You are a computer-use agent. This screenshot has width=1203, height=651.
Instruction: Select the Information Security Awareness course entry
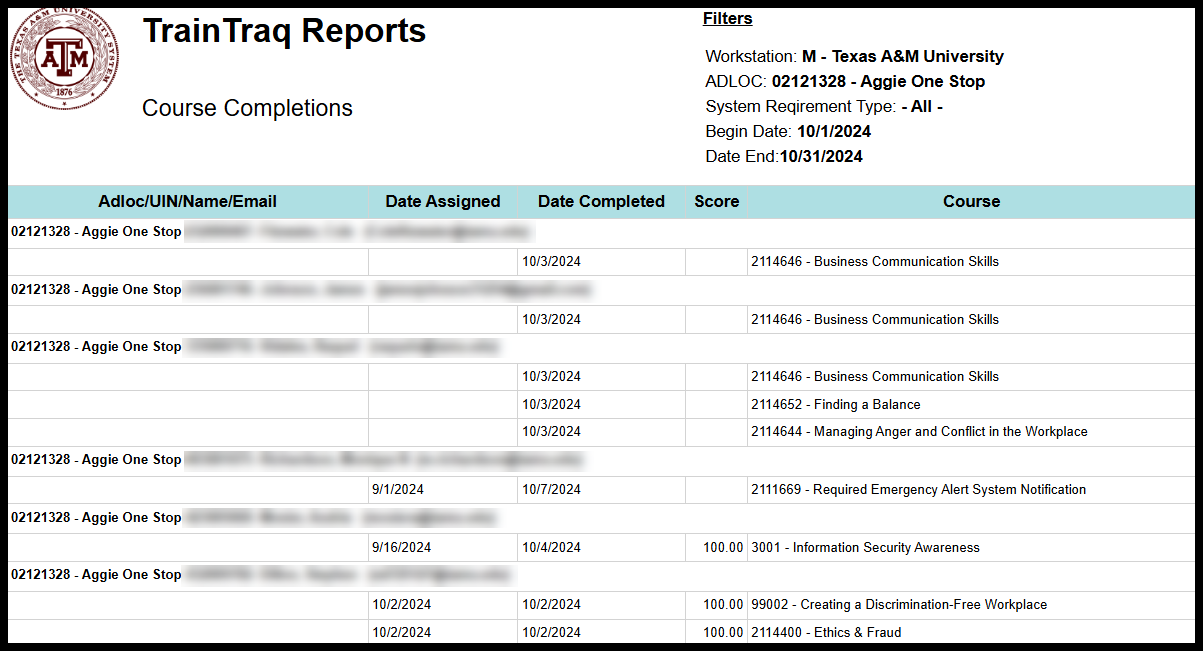pos(865,548)
